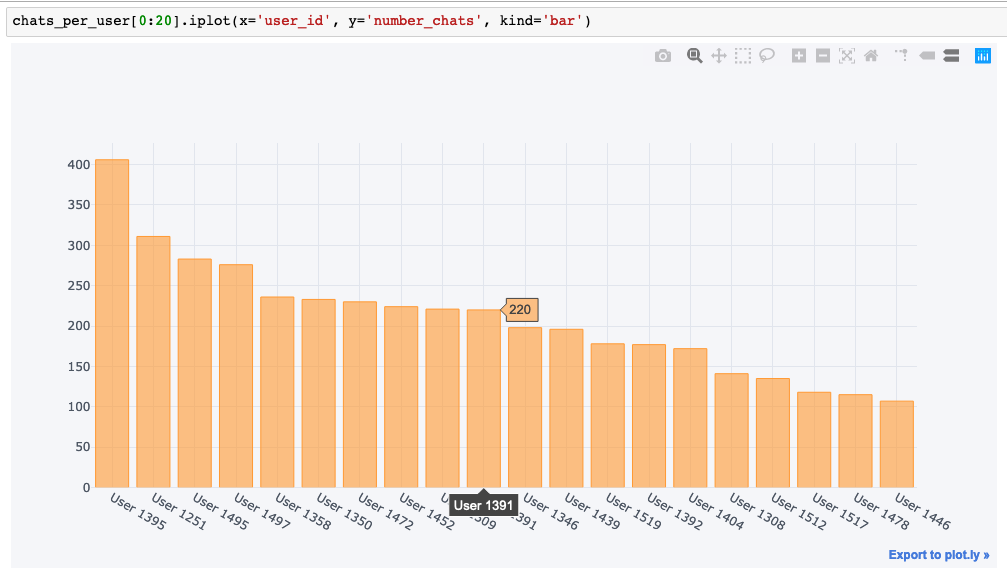
Task: Show closest data on hover icon
Action: tap(927, 56)
